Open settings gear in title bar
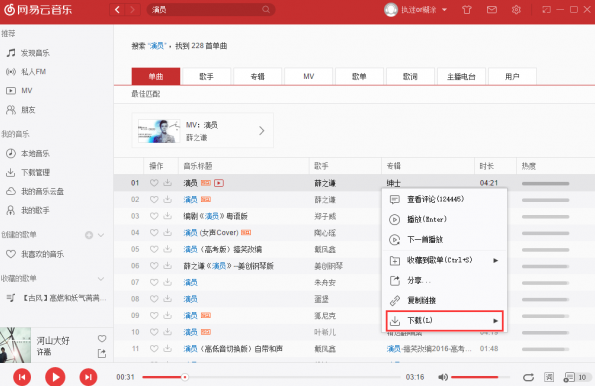 point(516,9)
